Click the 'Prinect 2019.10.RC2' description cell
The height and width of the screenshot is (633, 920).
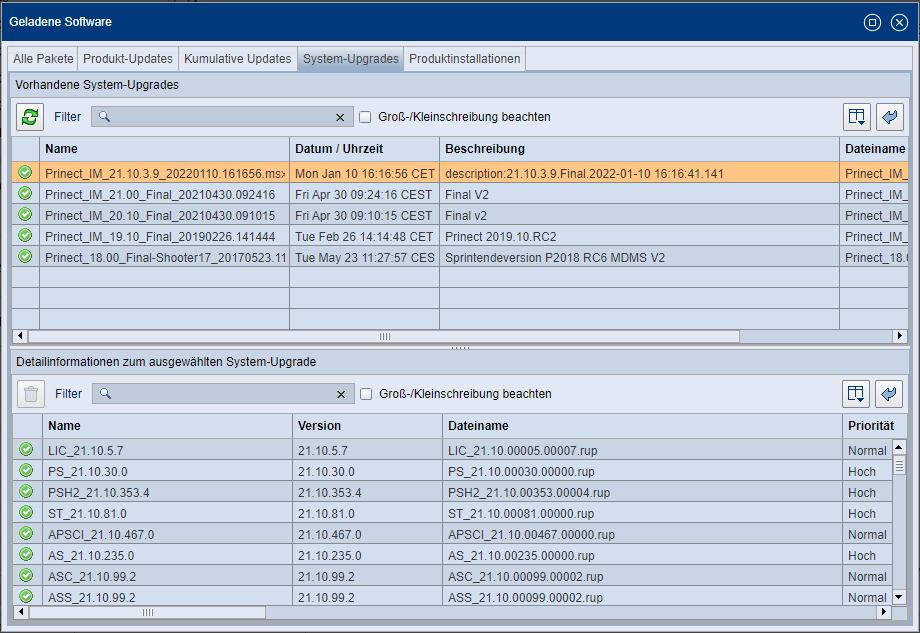click(x=640, y=236)
